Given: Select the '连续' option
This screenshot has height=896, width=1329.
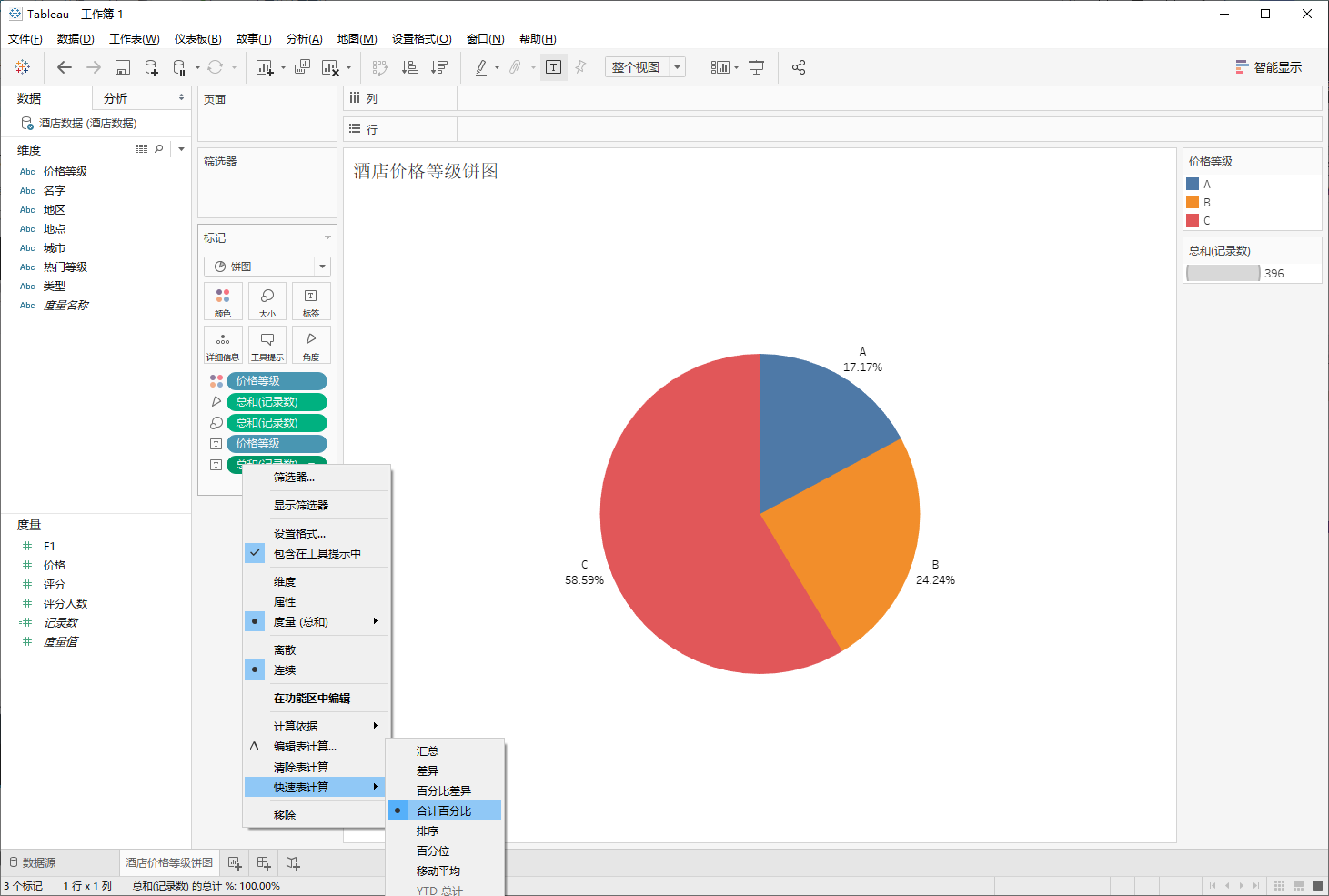Looking at the screenshot, I should 316,669.
